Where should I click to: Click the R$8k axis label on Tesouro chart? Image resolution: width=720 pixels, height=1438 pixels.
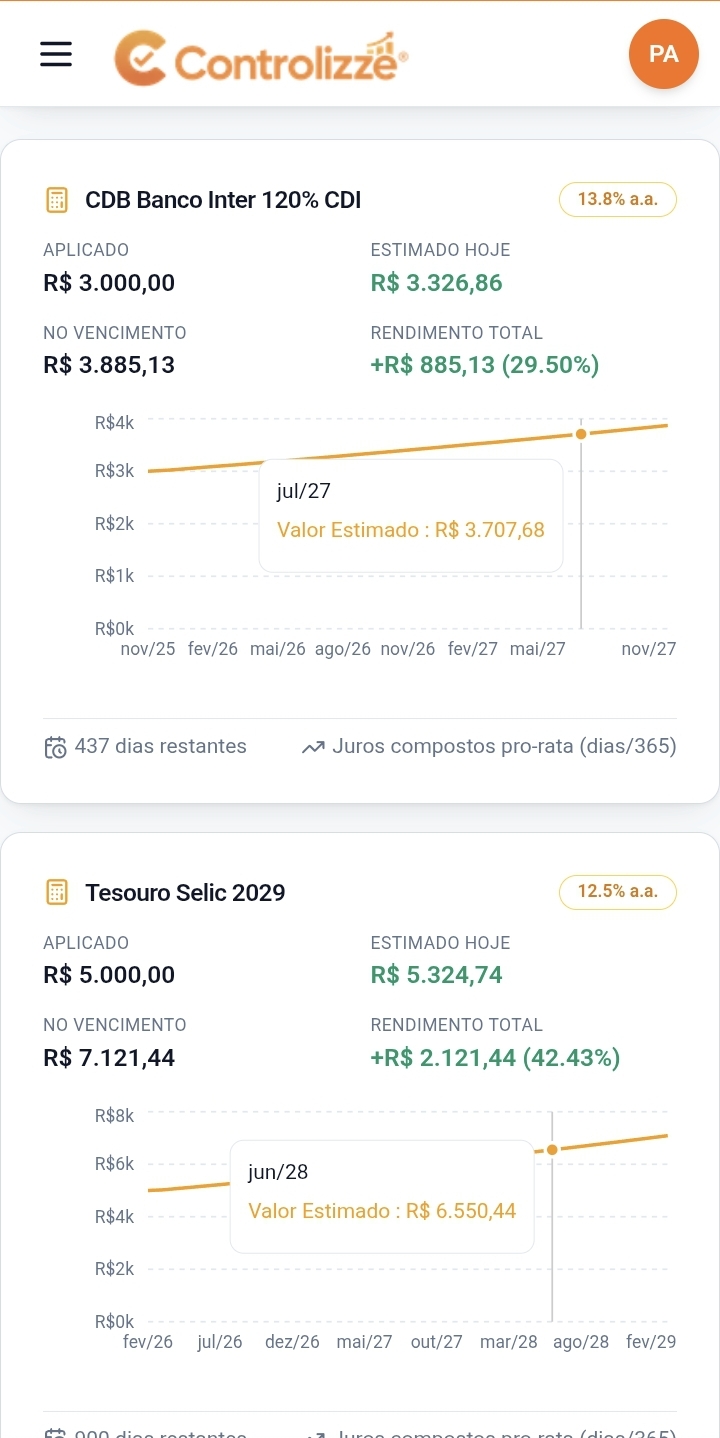(x=114, y=1116)
